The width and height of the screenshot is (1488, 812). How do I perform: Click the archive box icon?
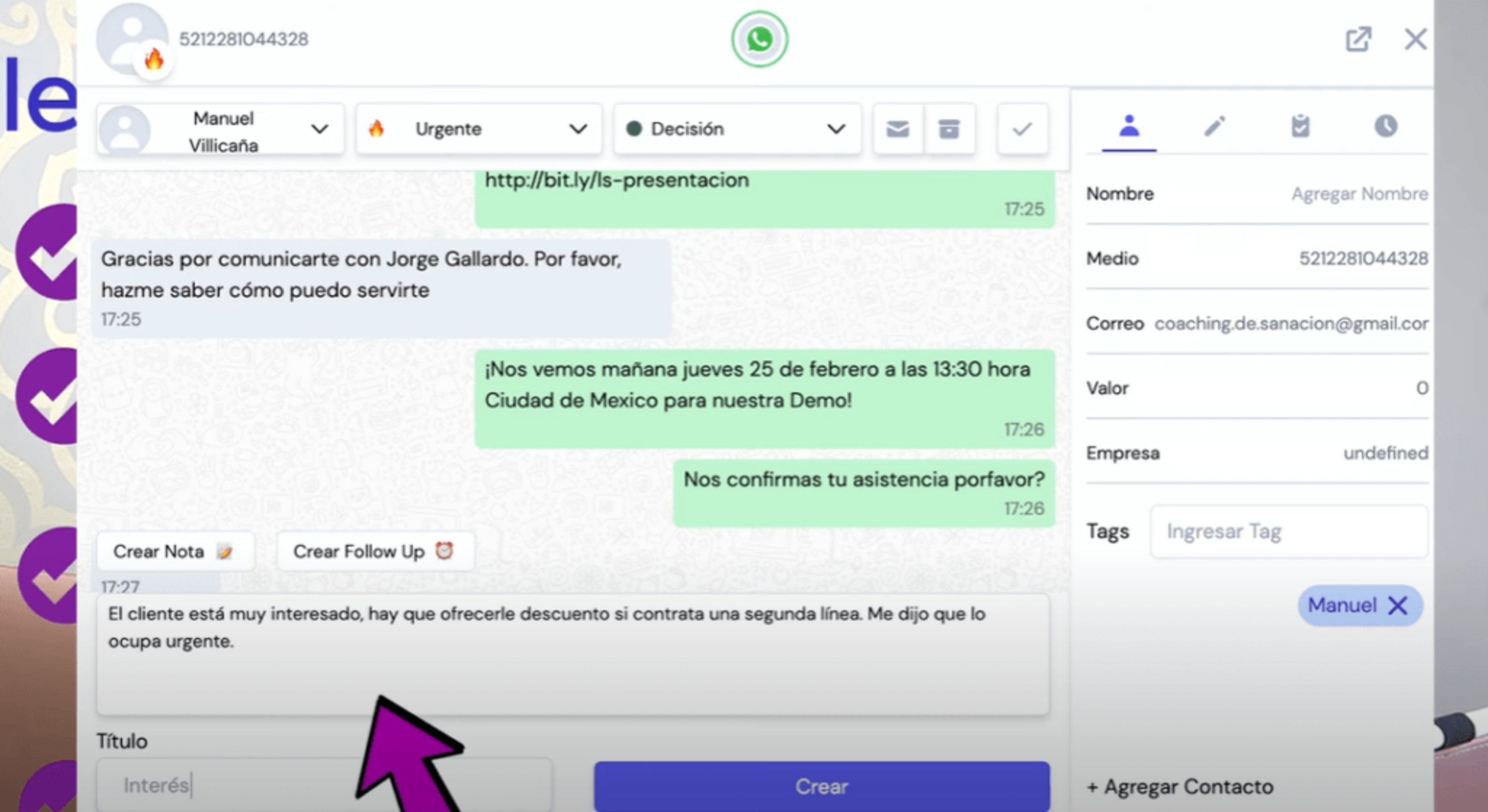coord(949,129)
